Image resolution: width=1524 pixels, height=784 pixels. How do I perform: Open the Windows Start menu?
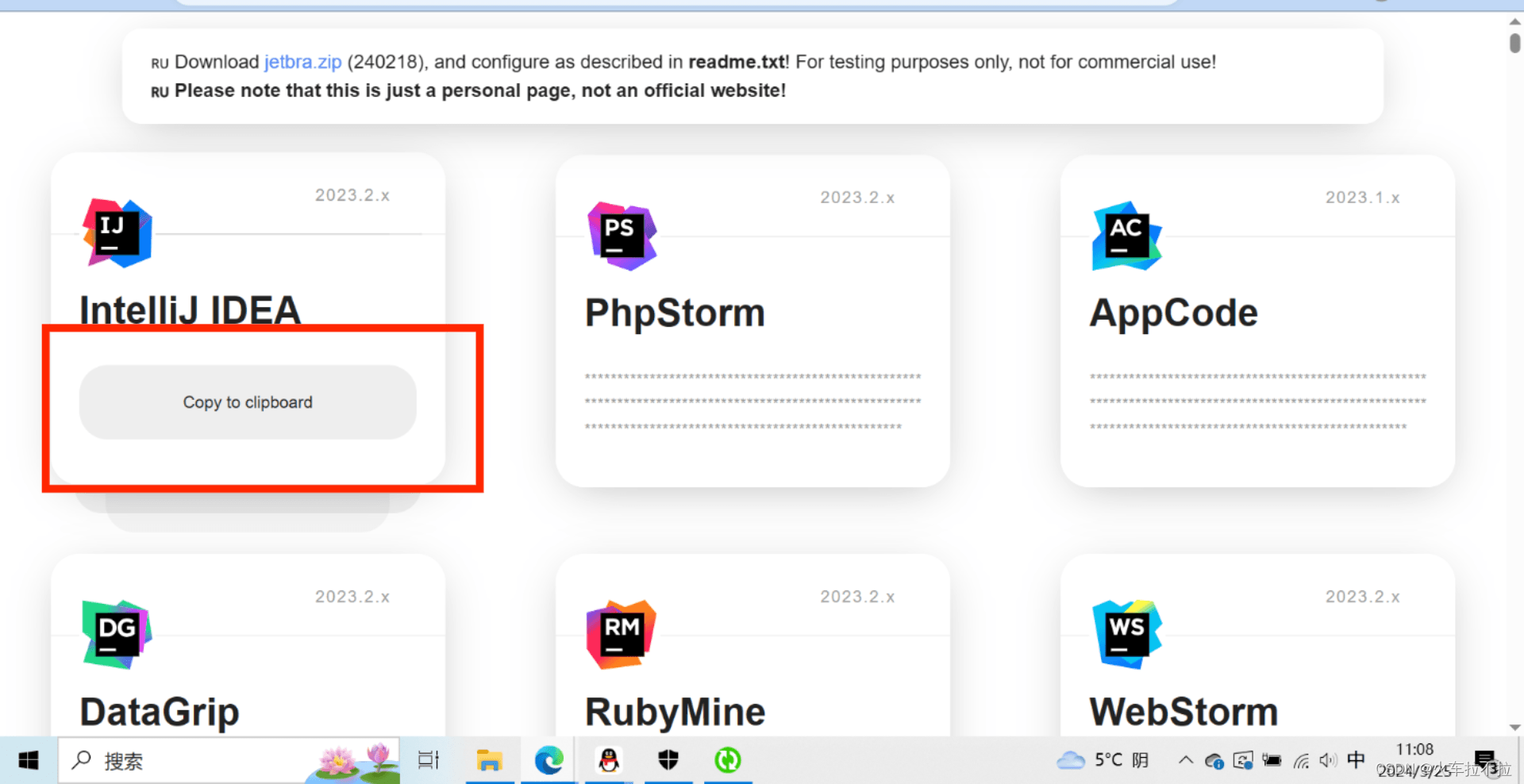[29, 761]
